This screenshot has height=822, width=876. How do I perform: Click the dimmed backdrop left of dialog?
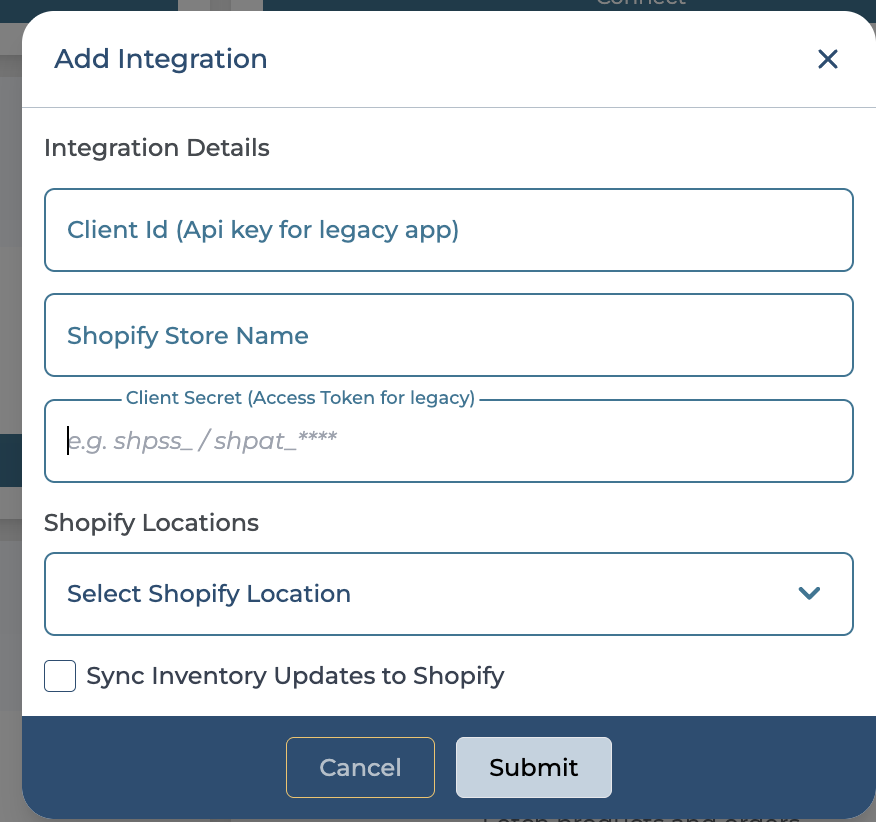pyautogui.click(x=10, y=300)
